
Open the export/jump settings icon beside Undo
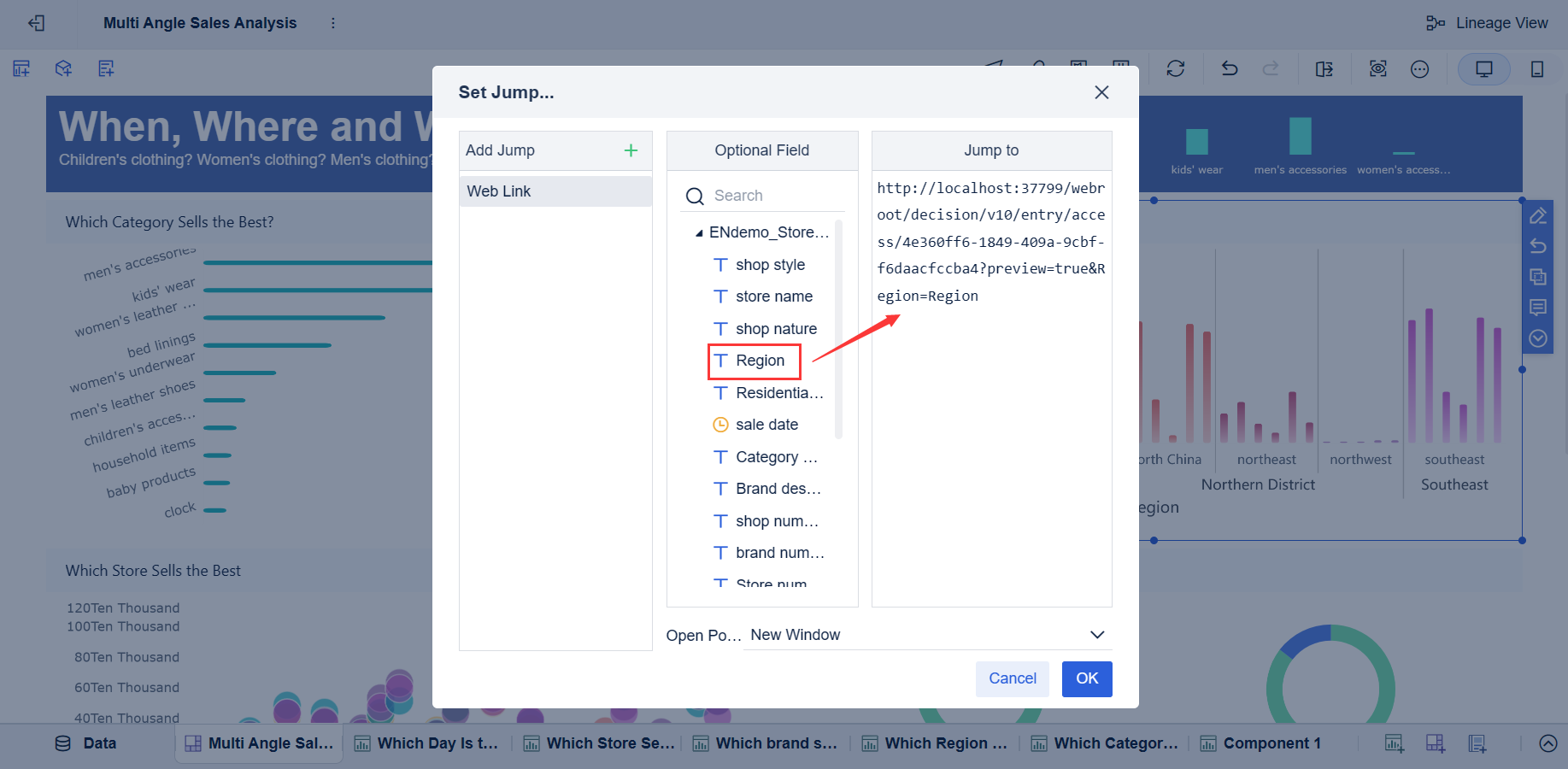pyautogui.click(x=1324, y=68)
